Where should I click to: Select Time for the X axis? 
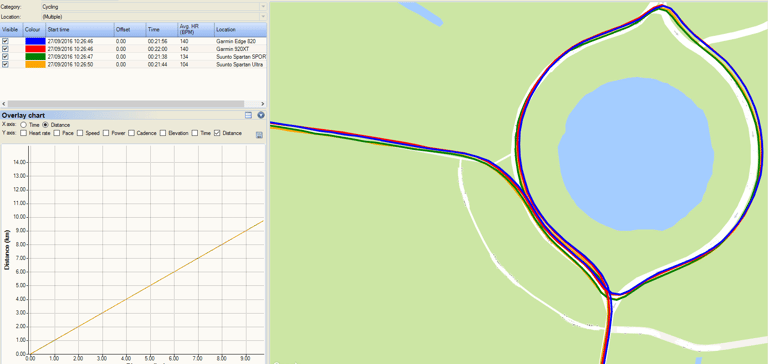pyautogui.click(x=24, y=125)
